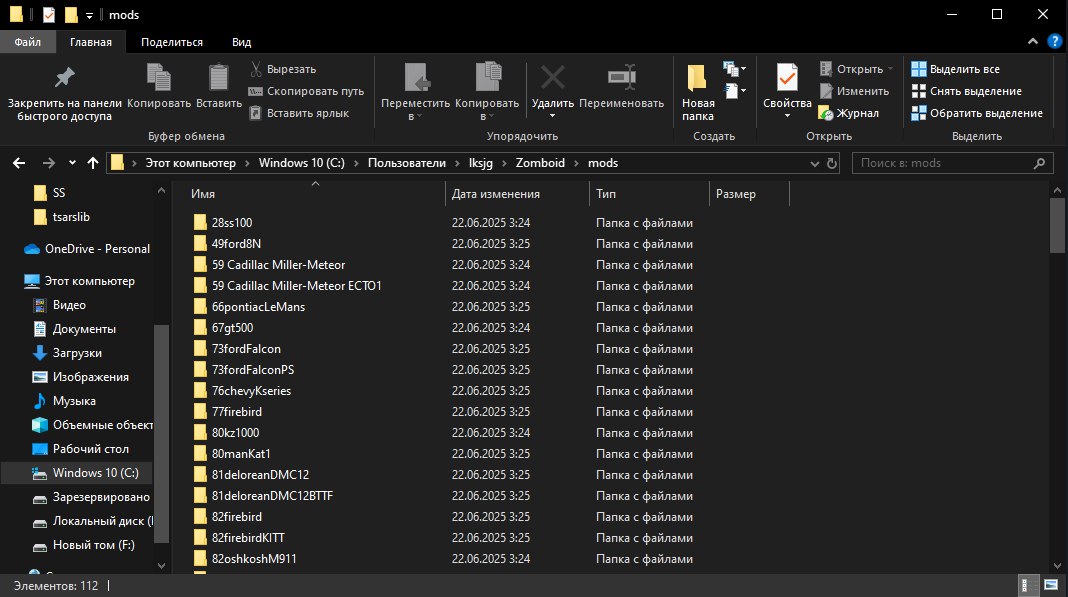Open Загрузки in navigation pane
This screenshot has height=597, width=1068.
67,353
